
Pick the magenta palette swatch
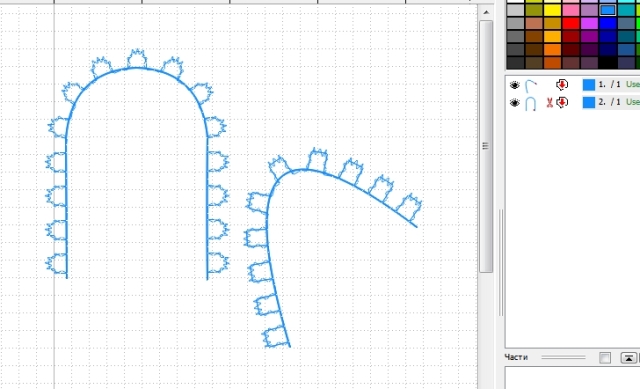tap(589, 23)
